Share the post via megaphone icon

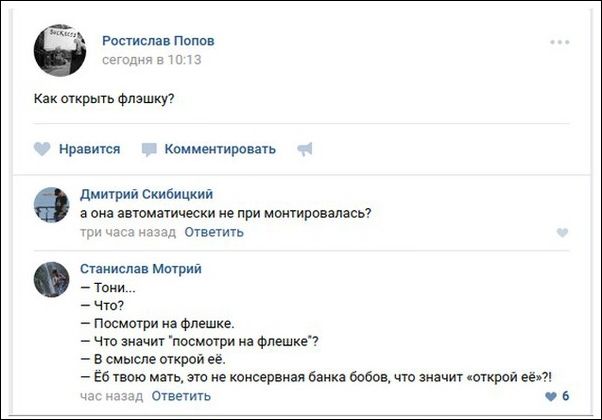click(x=305, y=149)
